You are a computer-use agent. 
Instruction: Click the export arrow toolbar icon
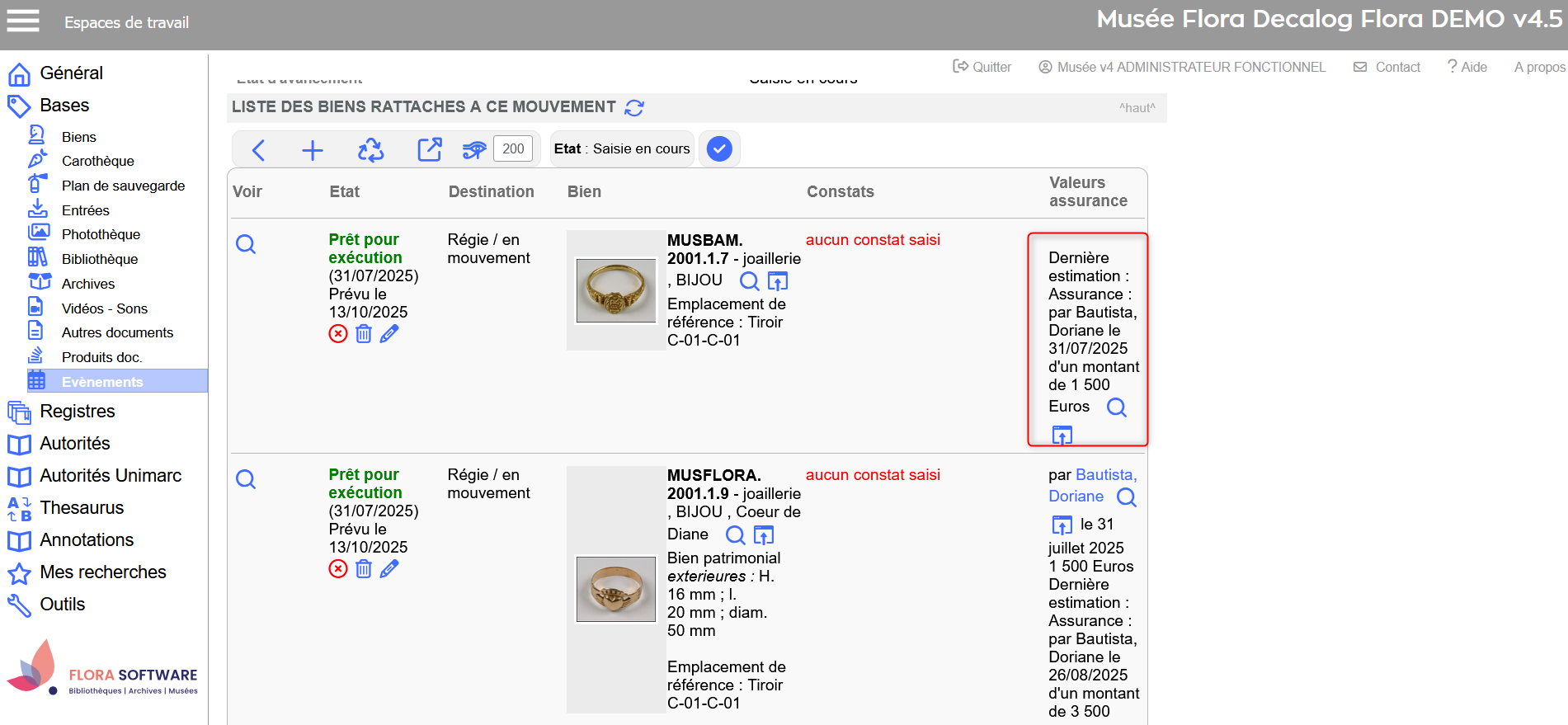pos(429,150)
